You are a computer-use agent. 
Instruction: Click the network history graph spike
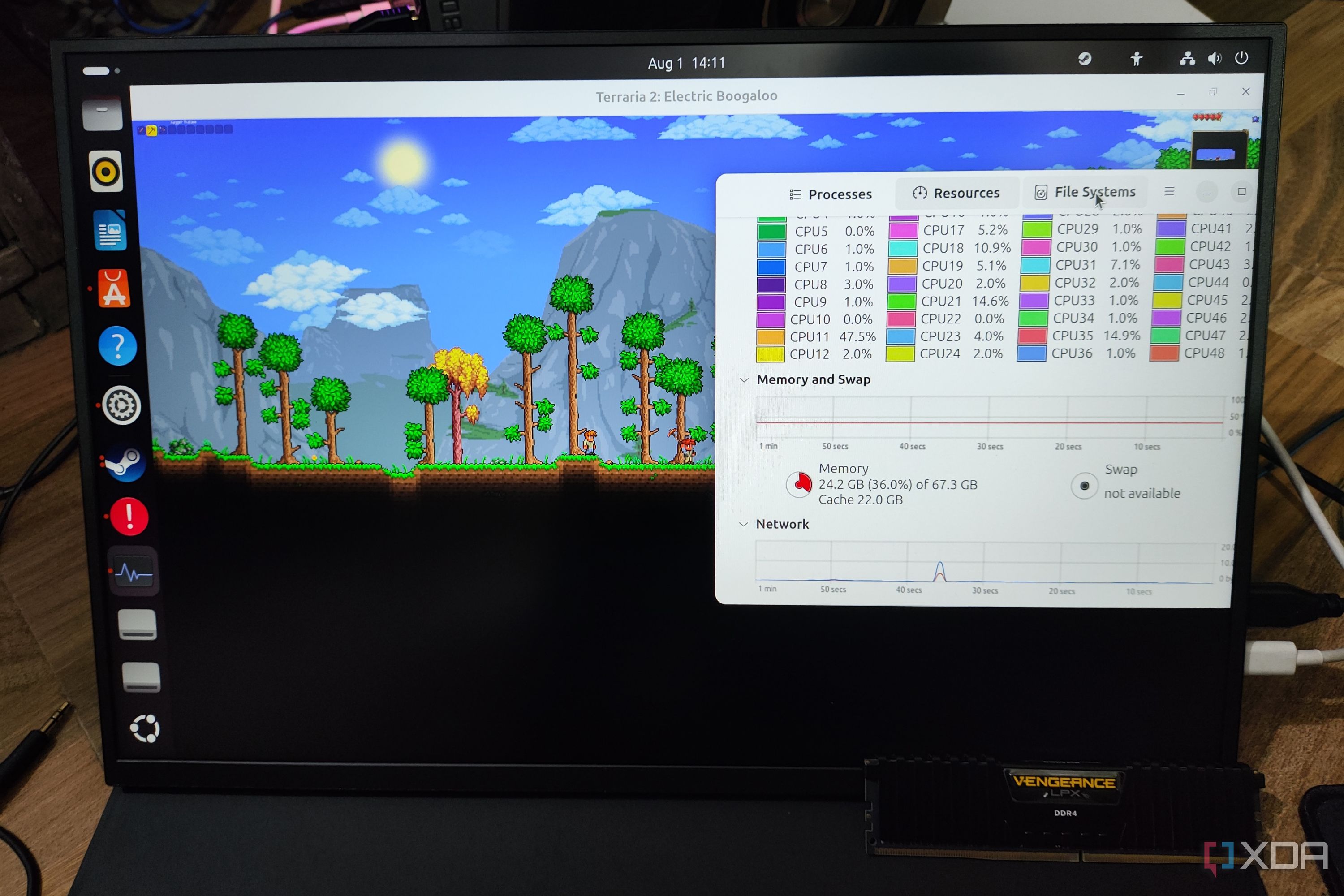pyautogui.click(x=939, y=571)
